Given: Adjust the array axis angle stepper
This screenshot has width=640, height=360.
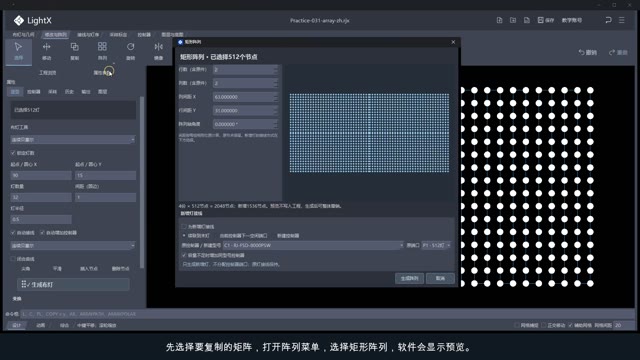Looking at the screenshot, I should pos(276,124).
